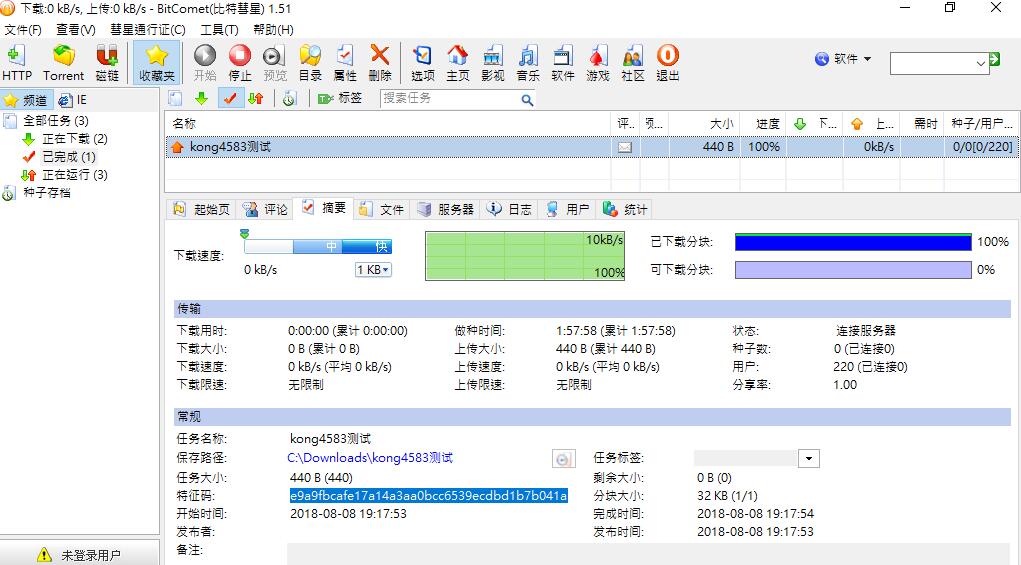
Task: Open the download Directory (目录) icon
Action: 310,63
